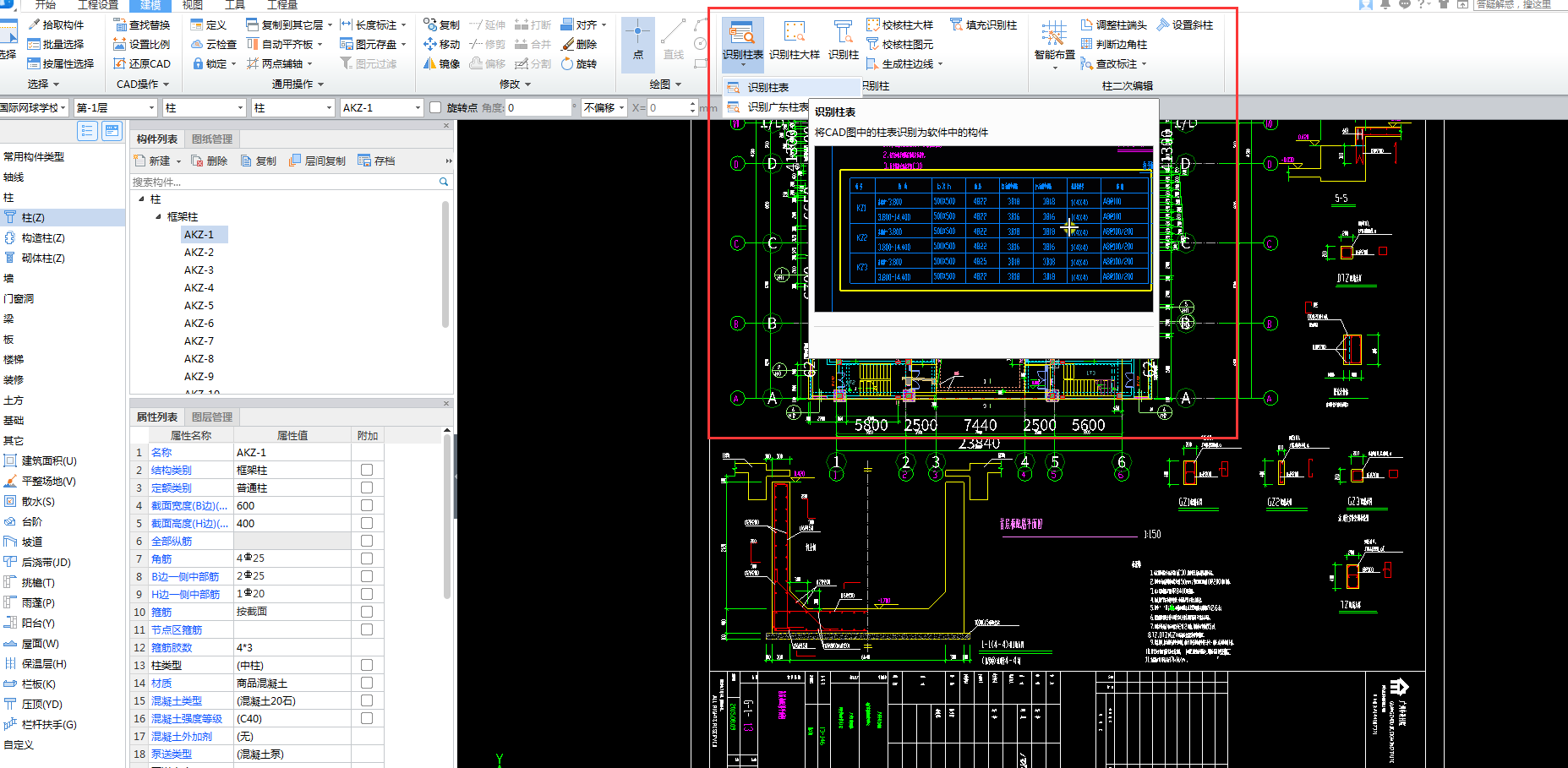Click the 删除 tool in 修改 group

[579, 44]
